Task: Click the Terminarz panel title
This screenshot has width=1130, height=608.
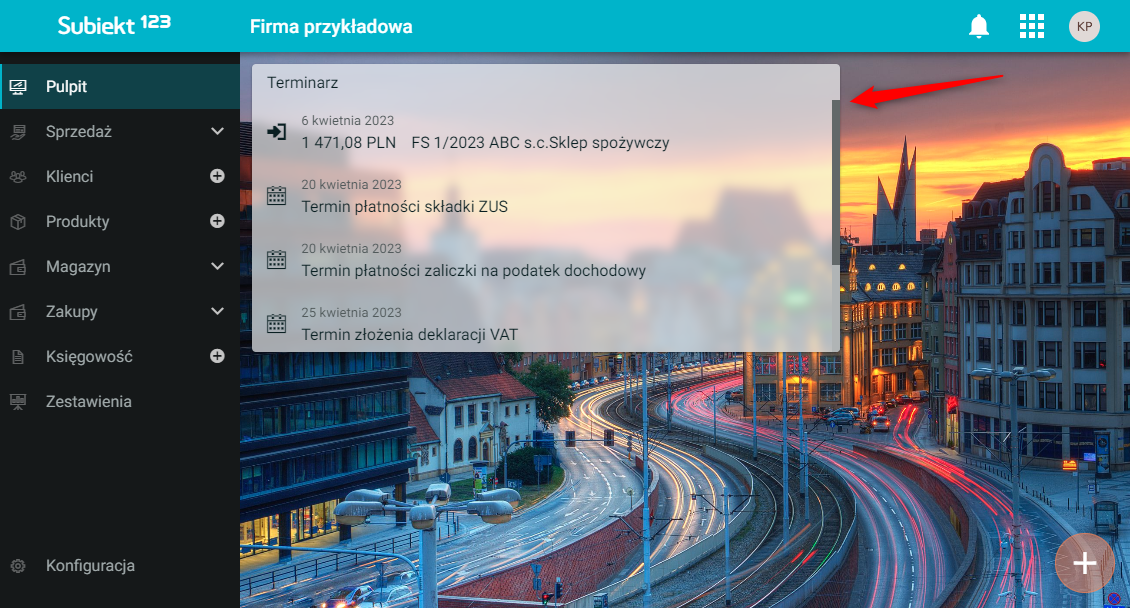Action: tap(303, 83)
